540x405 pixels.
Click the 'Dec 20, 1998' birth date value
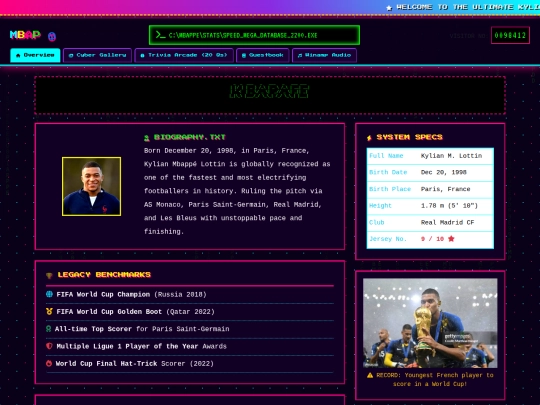(x=444, y=172)
